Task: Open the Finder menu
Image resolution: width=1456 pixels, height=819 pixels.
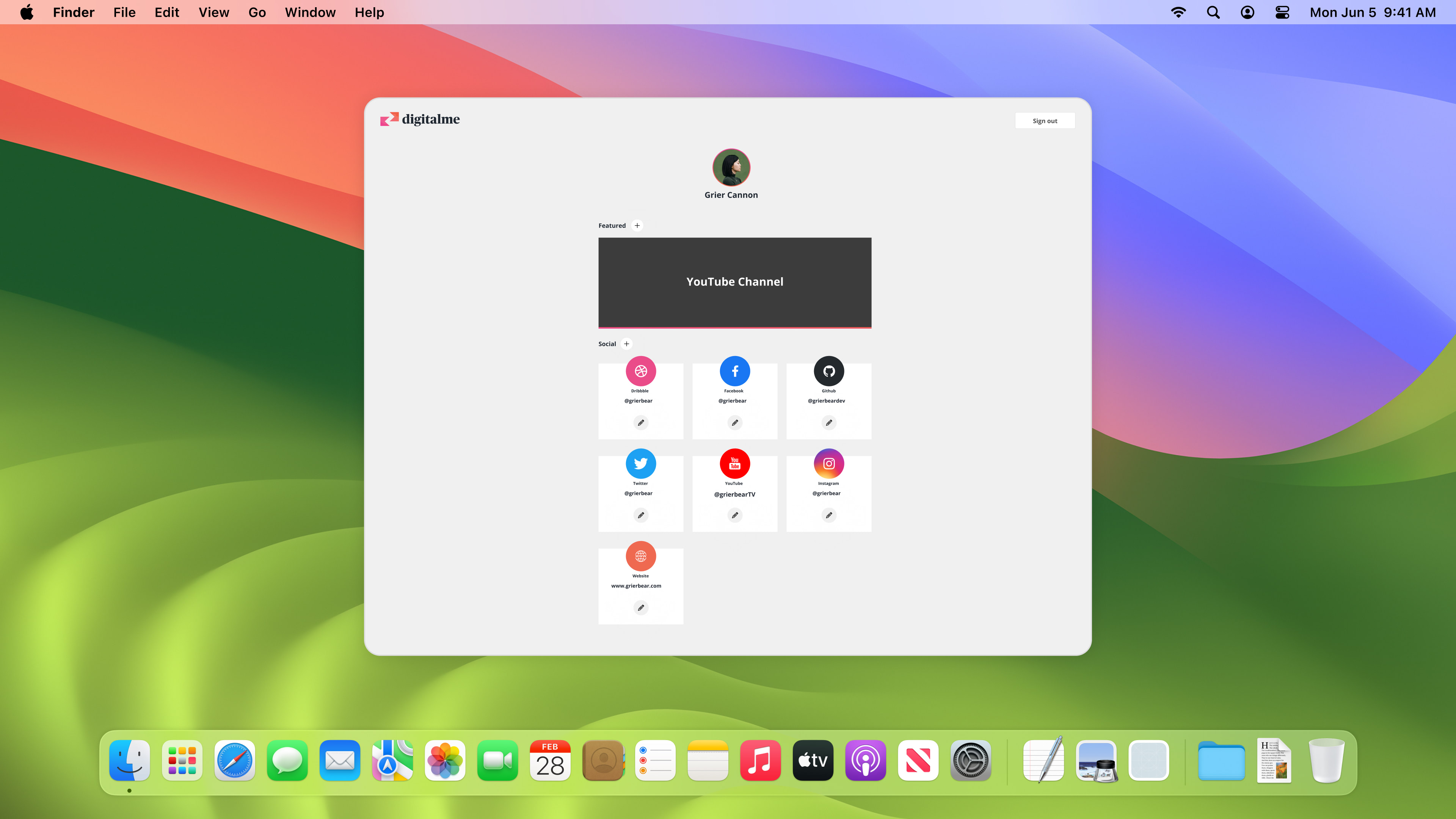Action: 74,13
